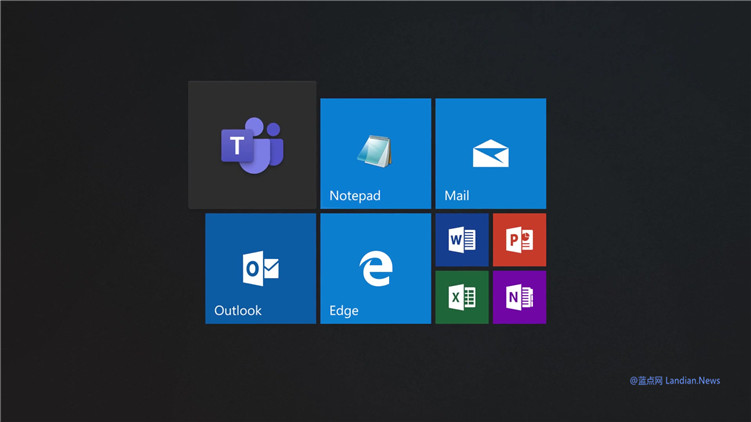Screen dimensions: 751x422
Task: Launch the OneNote small tile
Action: (519, 297)
